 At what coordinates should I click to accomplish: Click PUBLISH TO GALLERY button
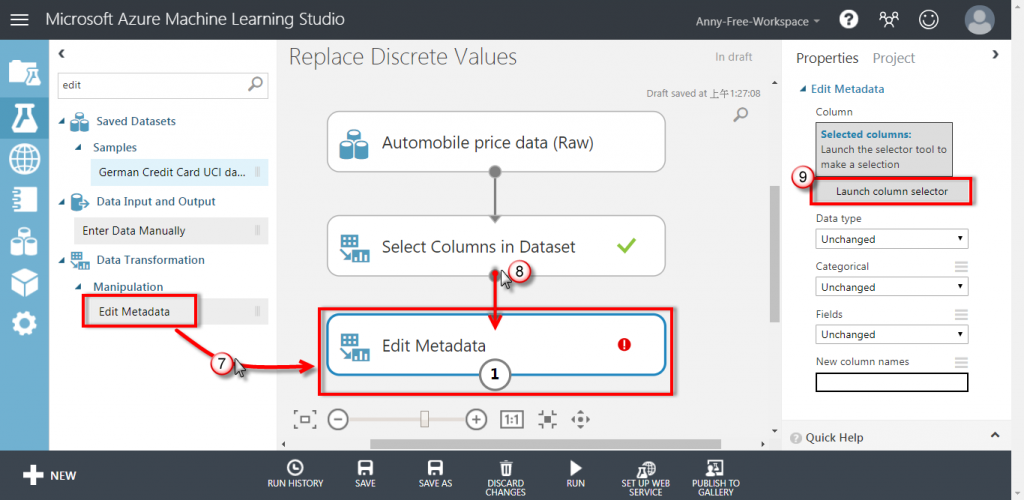[716, 478]
